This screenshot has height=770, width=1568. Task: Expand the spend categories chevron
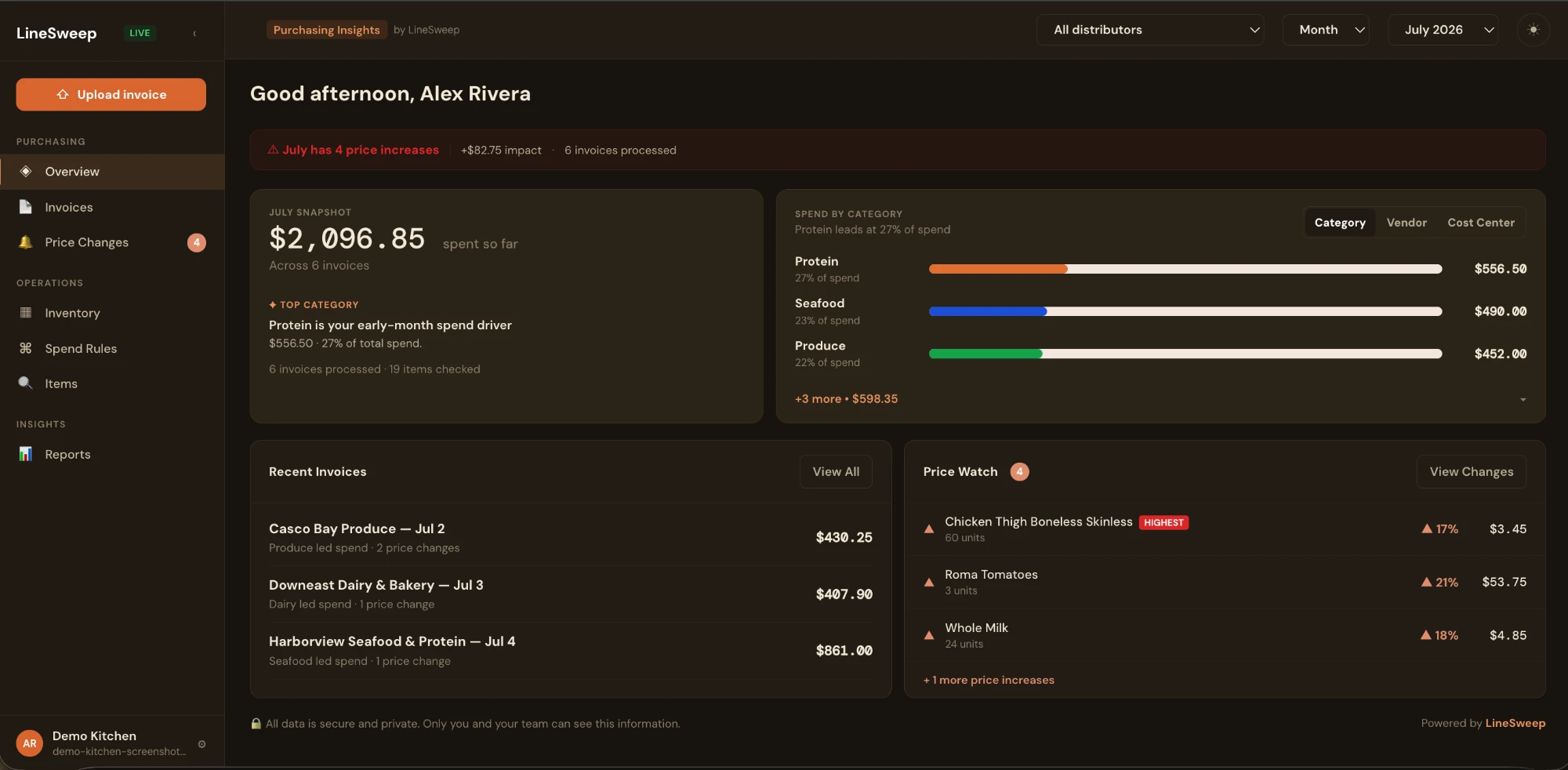click(x=1523, y=400)
